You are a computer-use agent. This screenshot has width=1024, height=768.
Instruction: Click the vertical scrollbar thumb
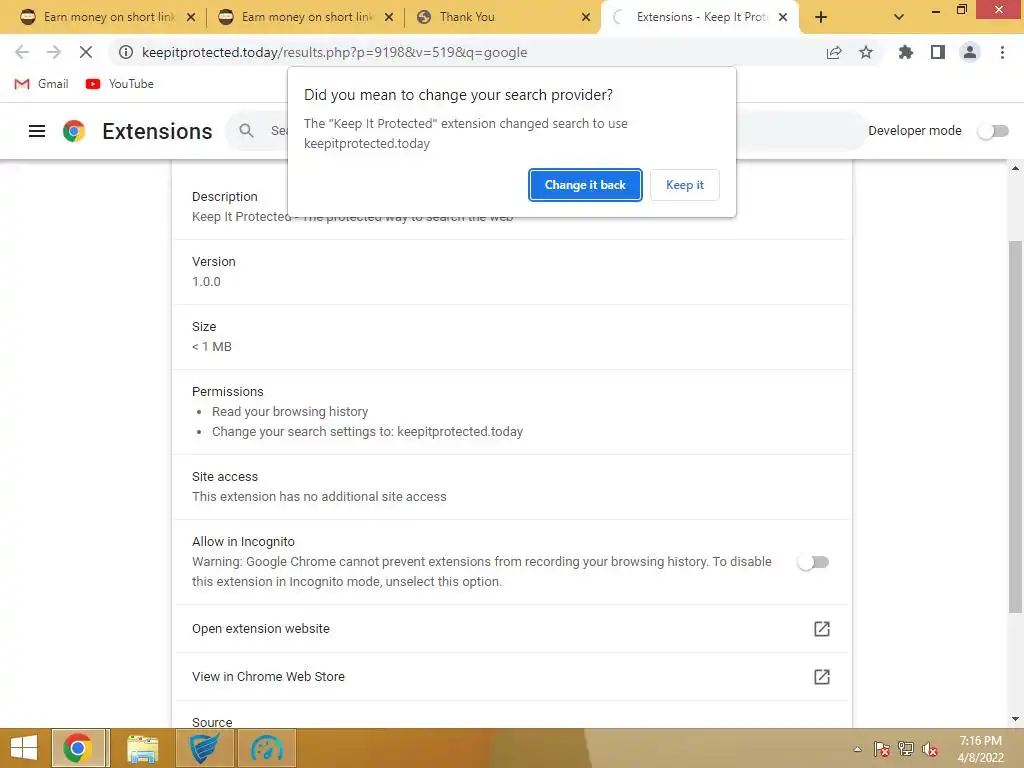pyautogui.click(x=1015, y=427)
